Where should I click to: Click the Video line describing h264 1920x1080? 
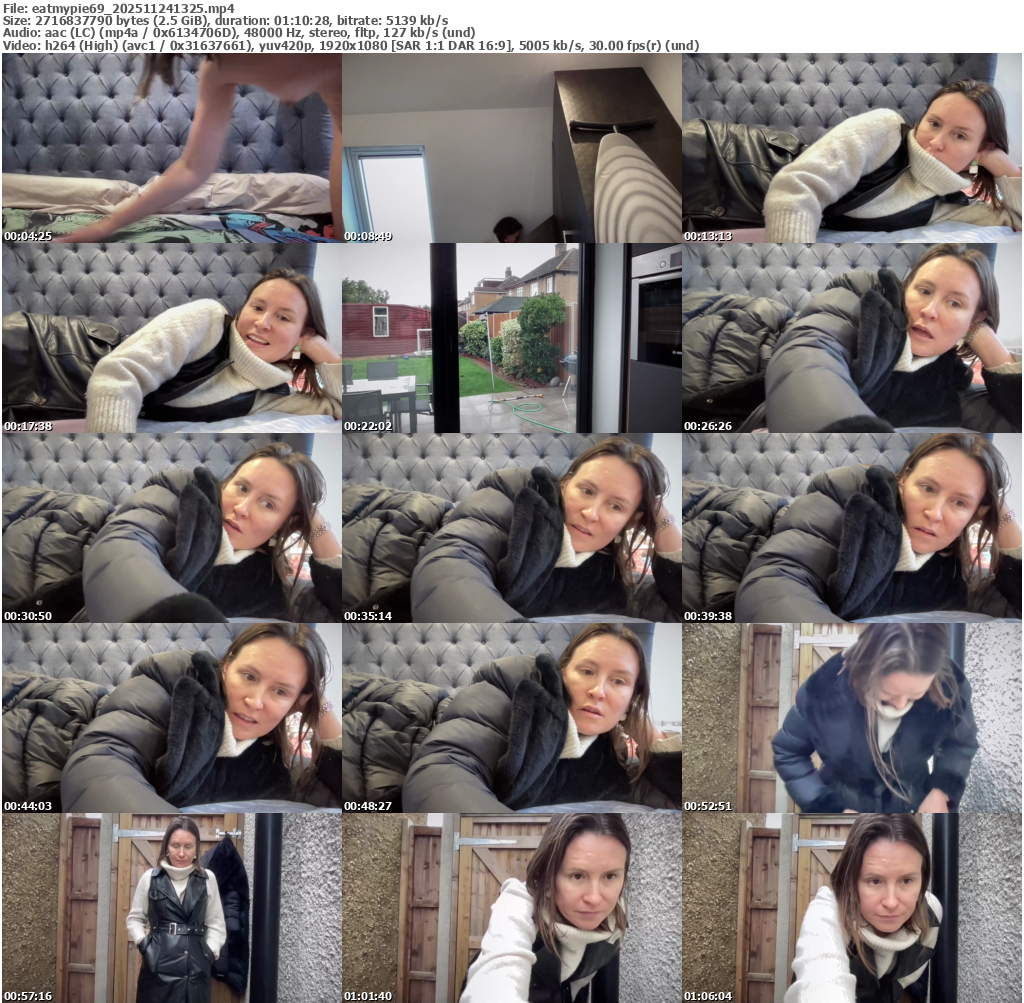pos(351,46)
